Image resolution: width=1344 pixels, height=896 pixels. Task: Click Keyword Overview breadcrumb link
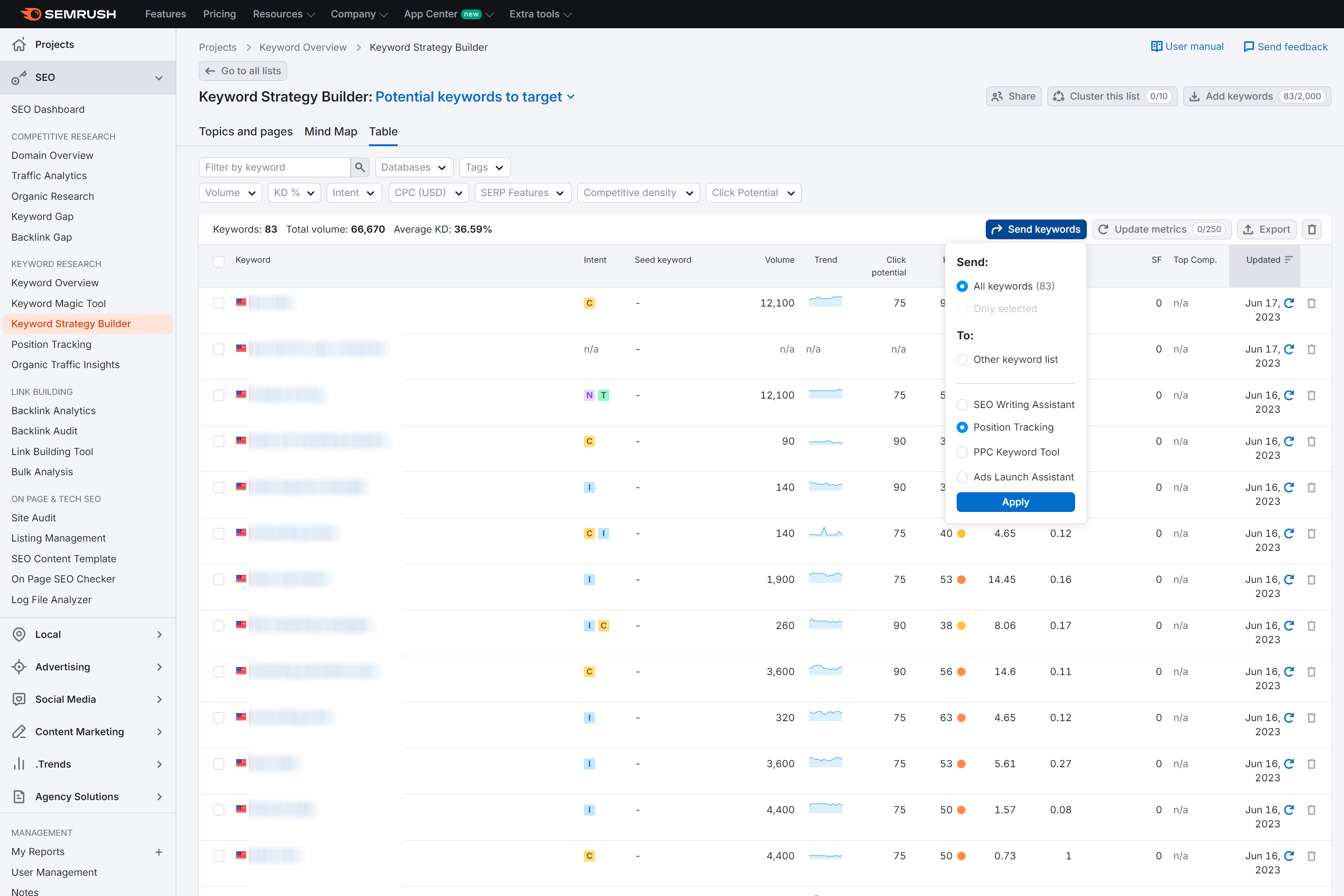303,47
